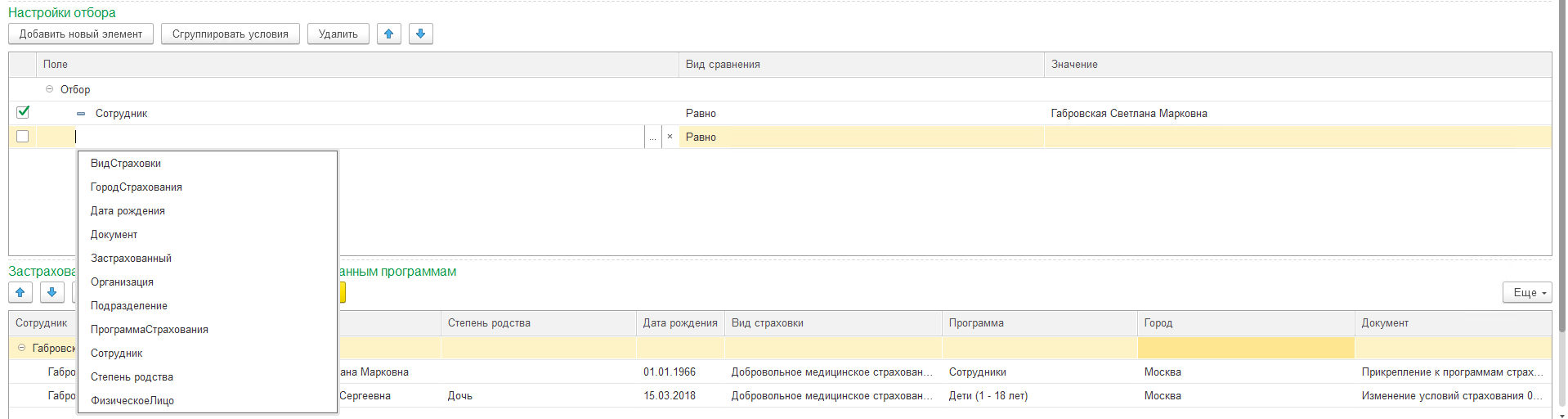Select Степень родства from the list
The image size is (1568, 419).
click(132, 377)
